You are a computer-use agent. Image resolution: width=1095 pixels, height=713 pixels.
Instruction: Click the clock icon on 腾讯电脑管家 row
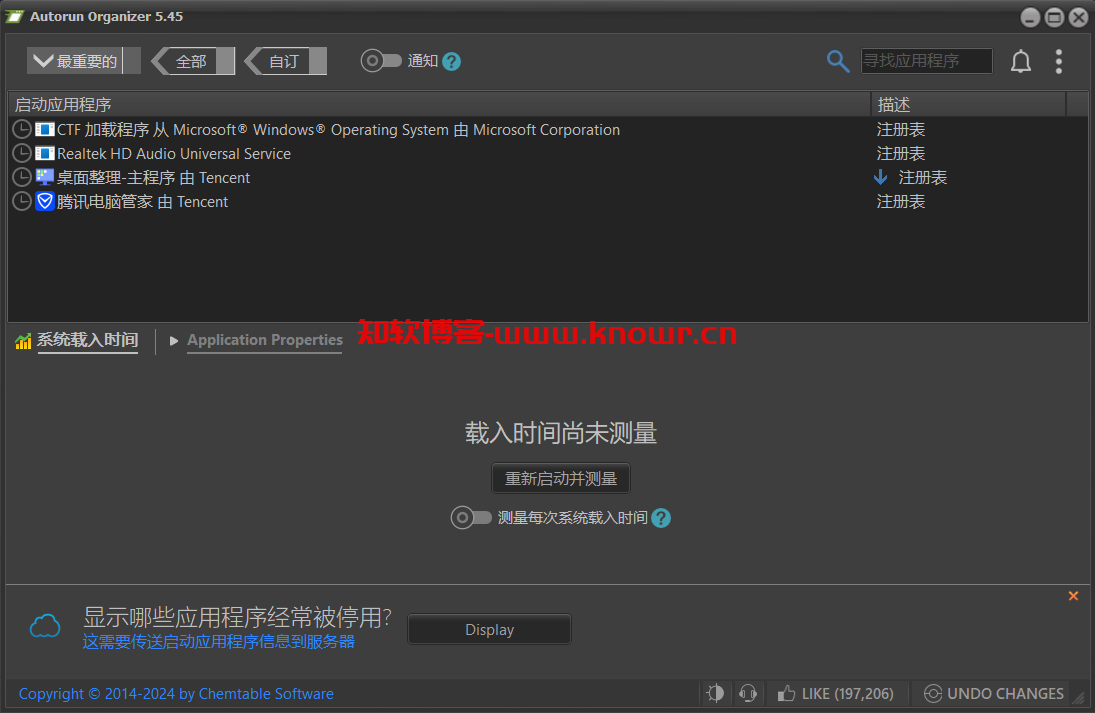(22, 201)
